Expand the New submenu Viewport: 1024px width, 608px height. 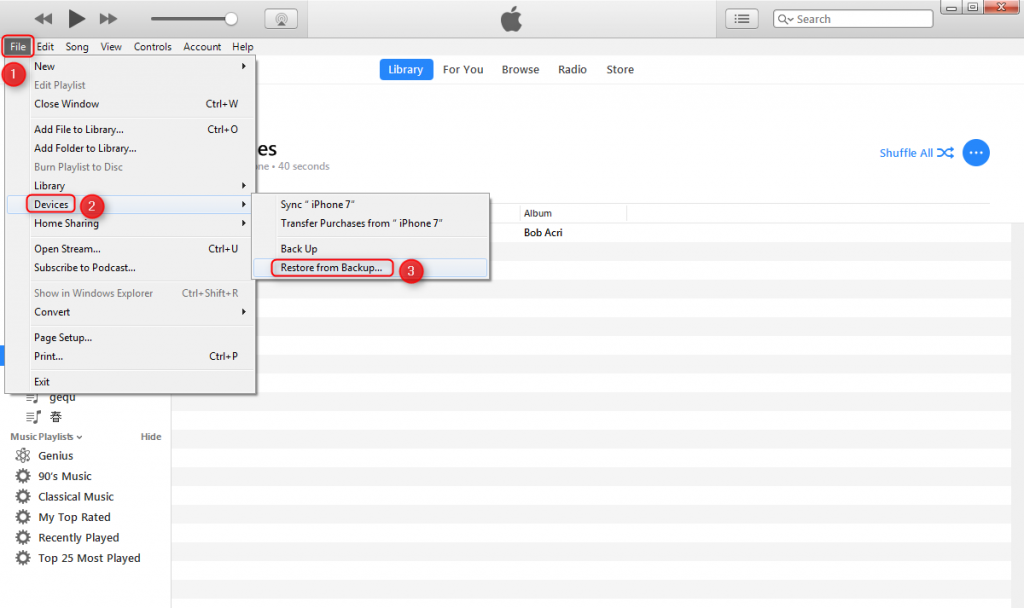[x=140, y=66]
